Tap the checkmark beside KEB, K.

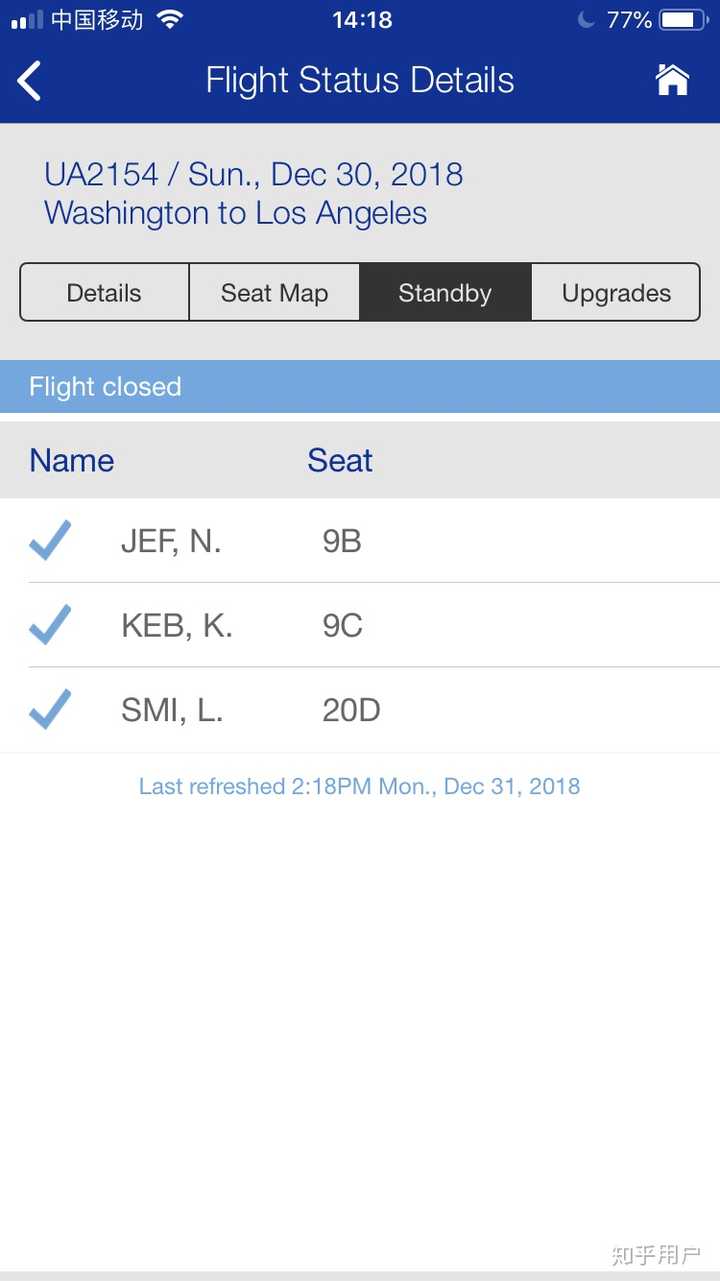50,625
